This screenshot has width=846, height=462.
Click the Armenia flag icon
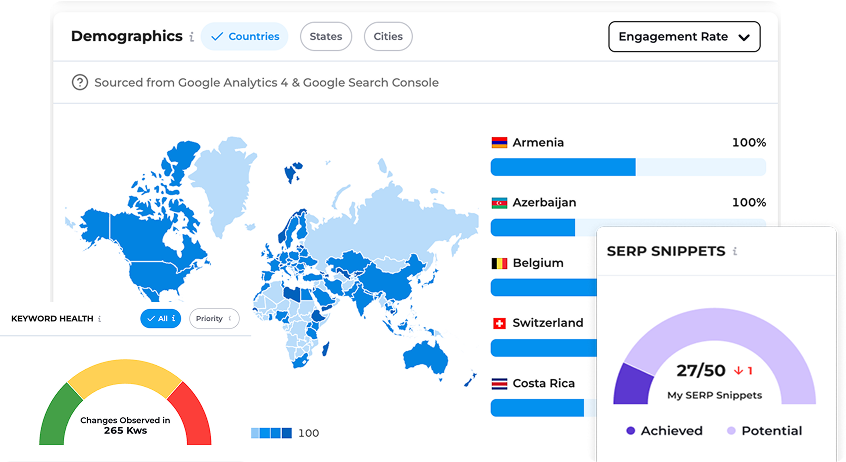pyautogui.click(x=499, y=143)
